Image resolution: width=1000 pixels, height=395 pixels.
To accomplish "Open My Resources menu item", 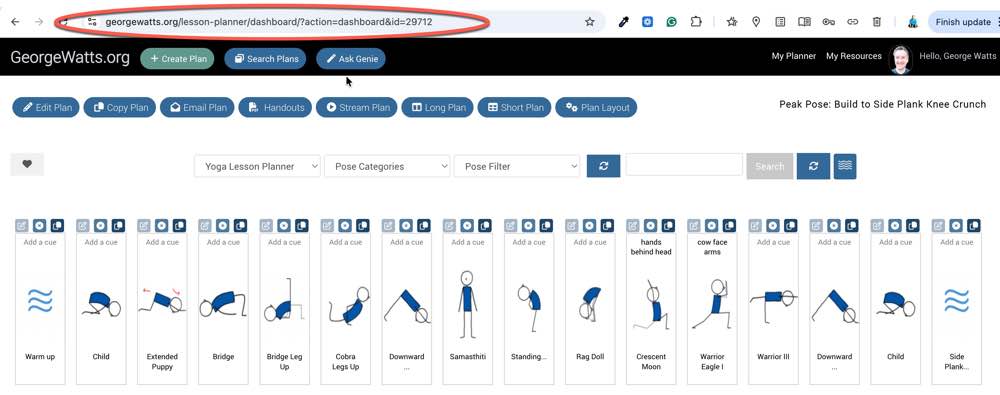I will tap(853, 56).
